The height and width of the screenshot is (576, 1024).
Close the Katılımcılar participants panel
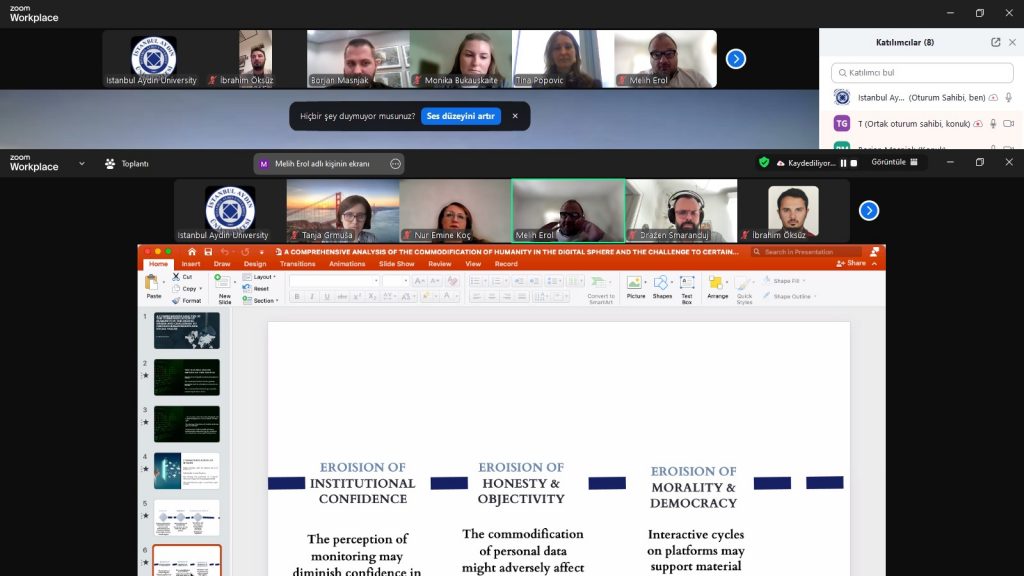click(1012, 42)
